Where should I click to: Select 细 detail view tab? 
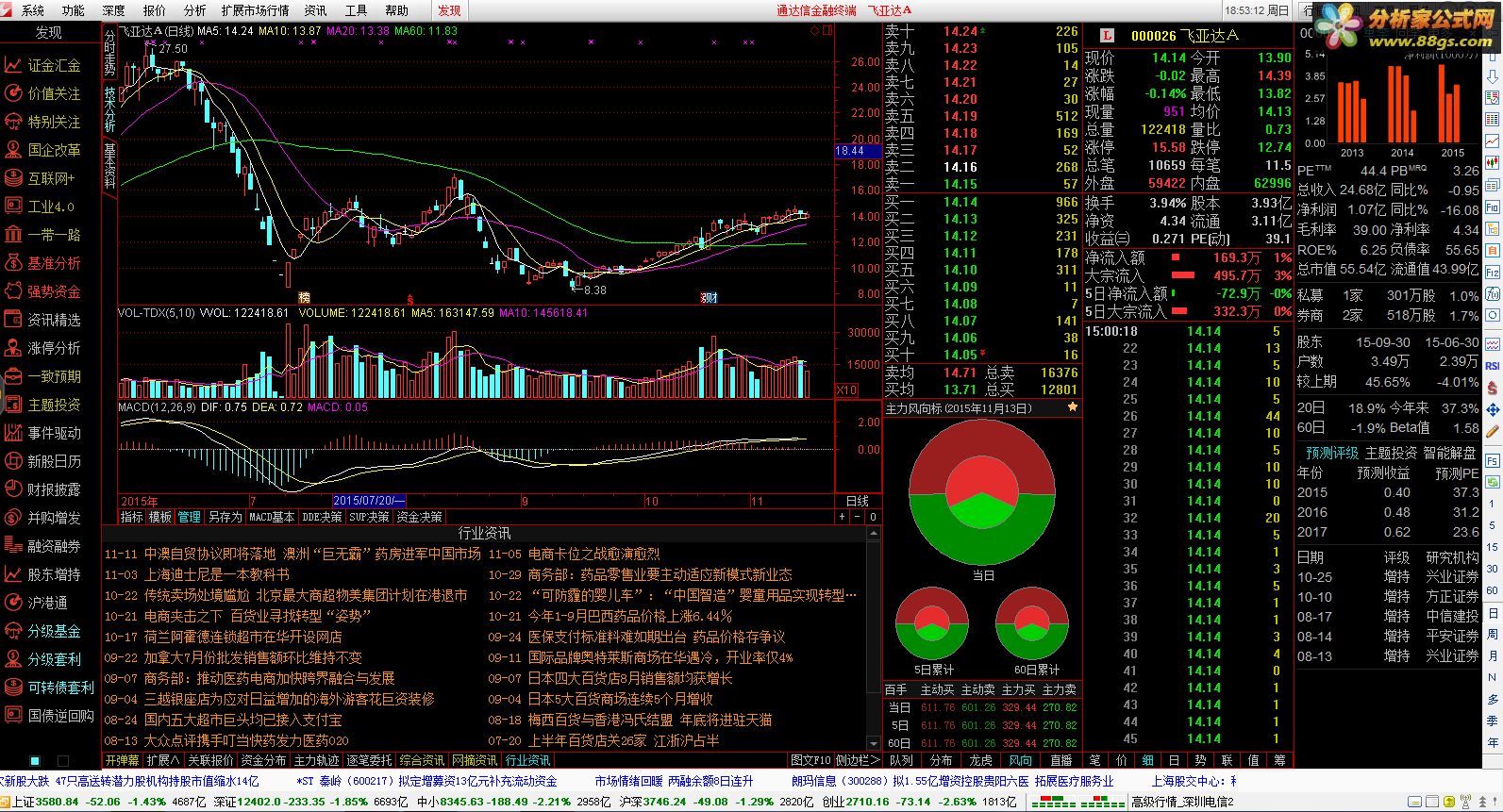[x=1148, y=760]
